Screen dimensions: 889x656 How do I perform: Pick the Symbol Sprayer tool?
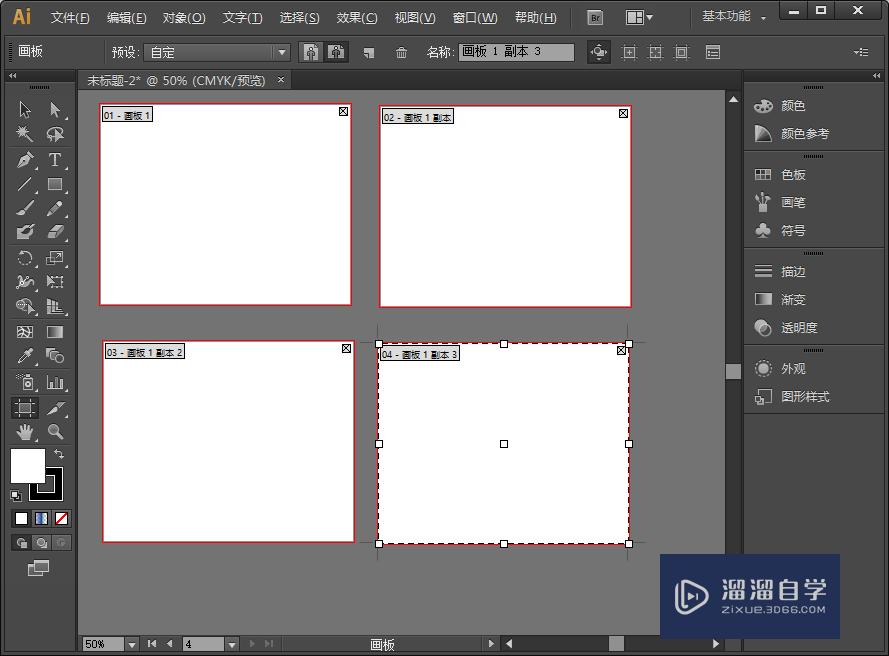coord(25,382)
